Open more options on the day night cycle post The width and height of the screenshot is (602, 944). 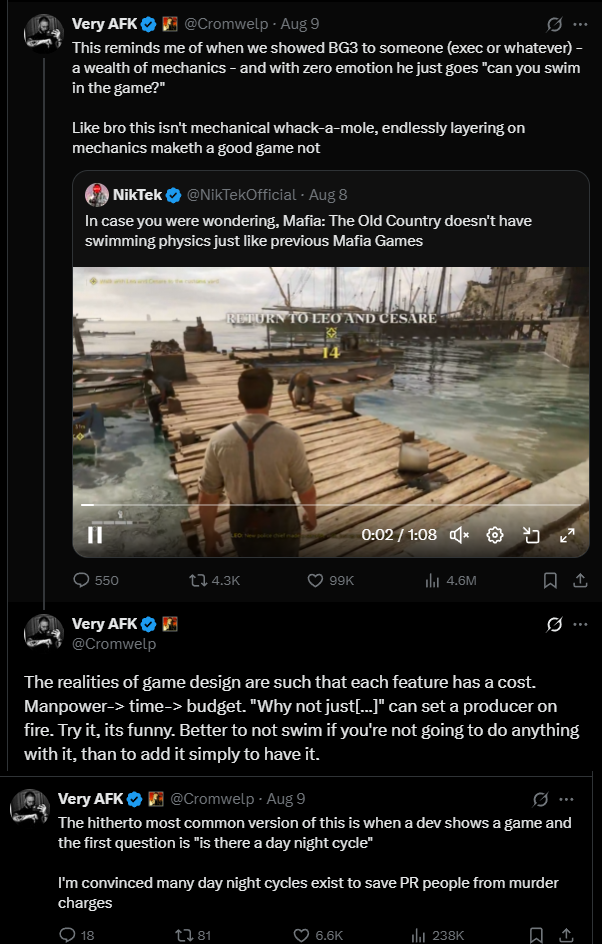(567, 799)
